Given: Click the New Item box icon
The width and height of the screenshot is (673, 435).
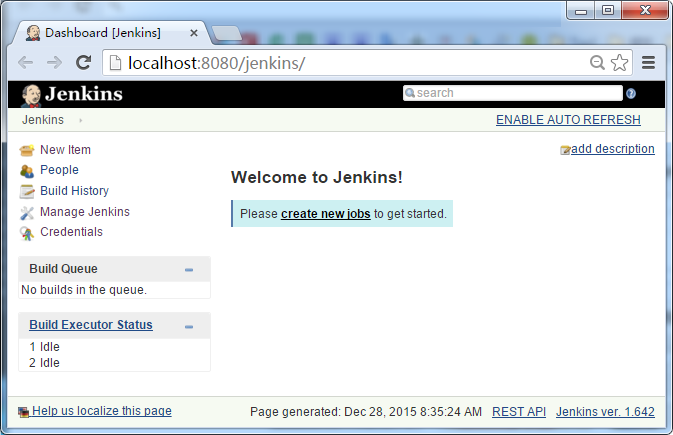Looking at the screenshot, I should coord(27,150).
